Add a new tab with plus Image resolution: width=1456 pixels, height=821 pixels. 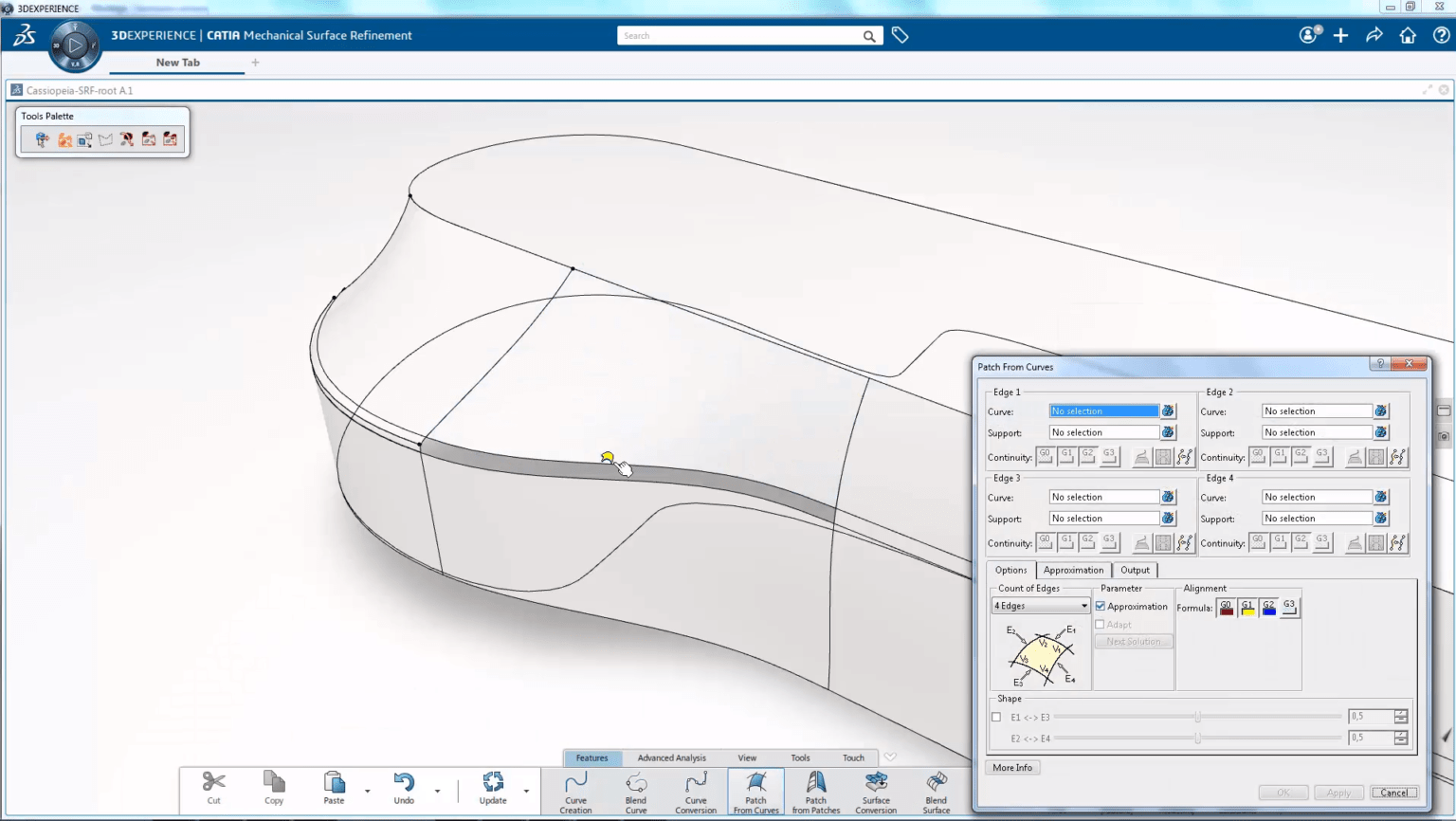point(255,63)
